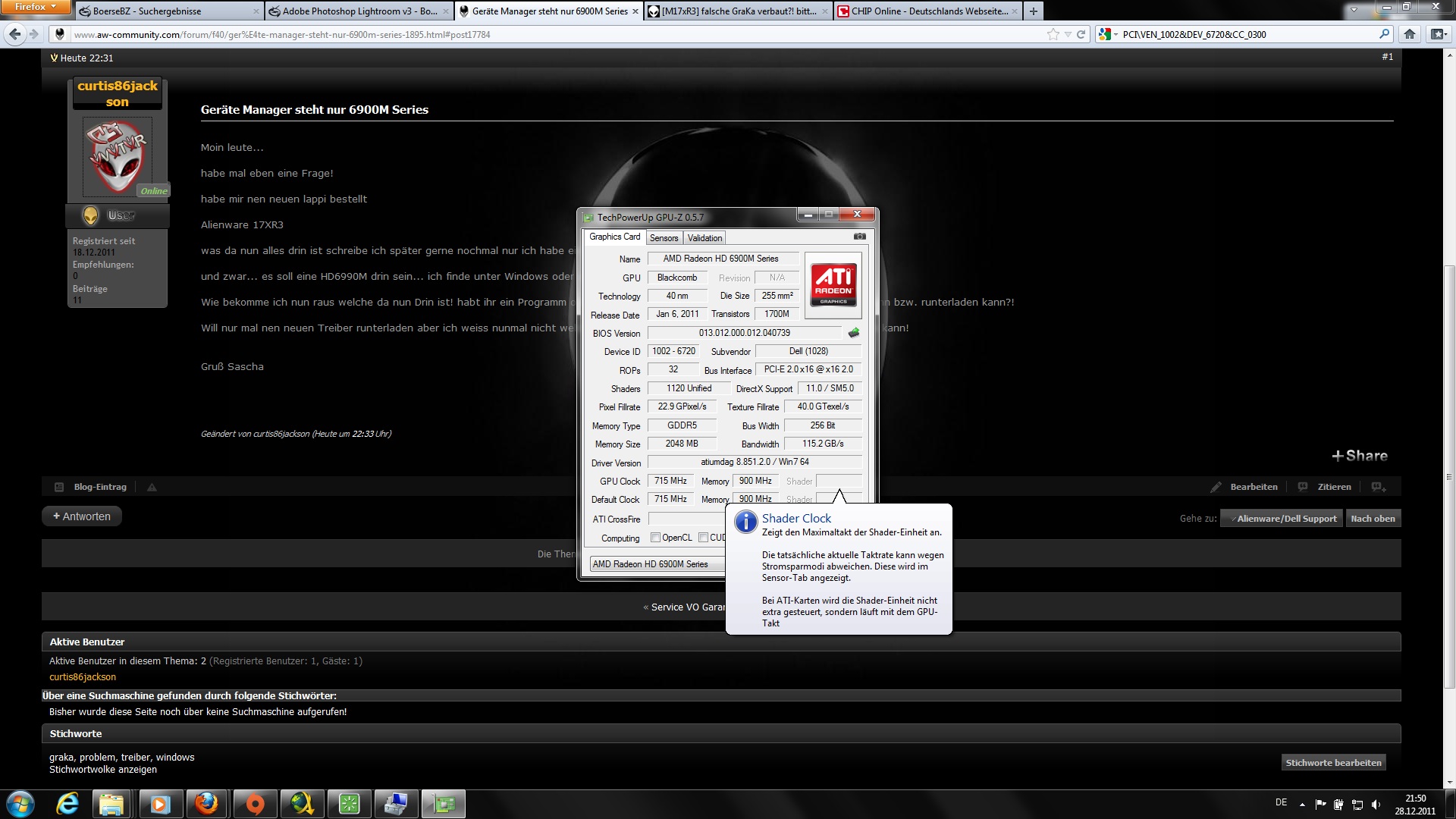Open Stichwortwolke anzeigen link
The height and width of the screenshot is (819, 1456).
click(x=103, y=770)
